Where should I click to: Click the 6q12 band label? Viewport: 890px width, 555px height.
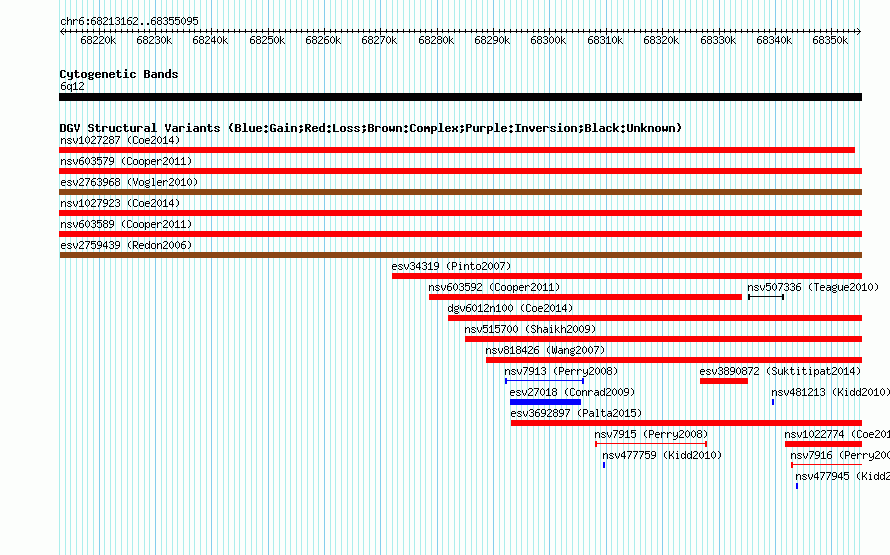click(72, 86)
